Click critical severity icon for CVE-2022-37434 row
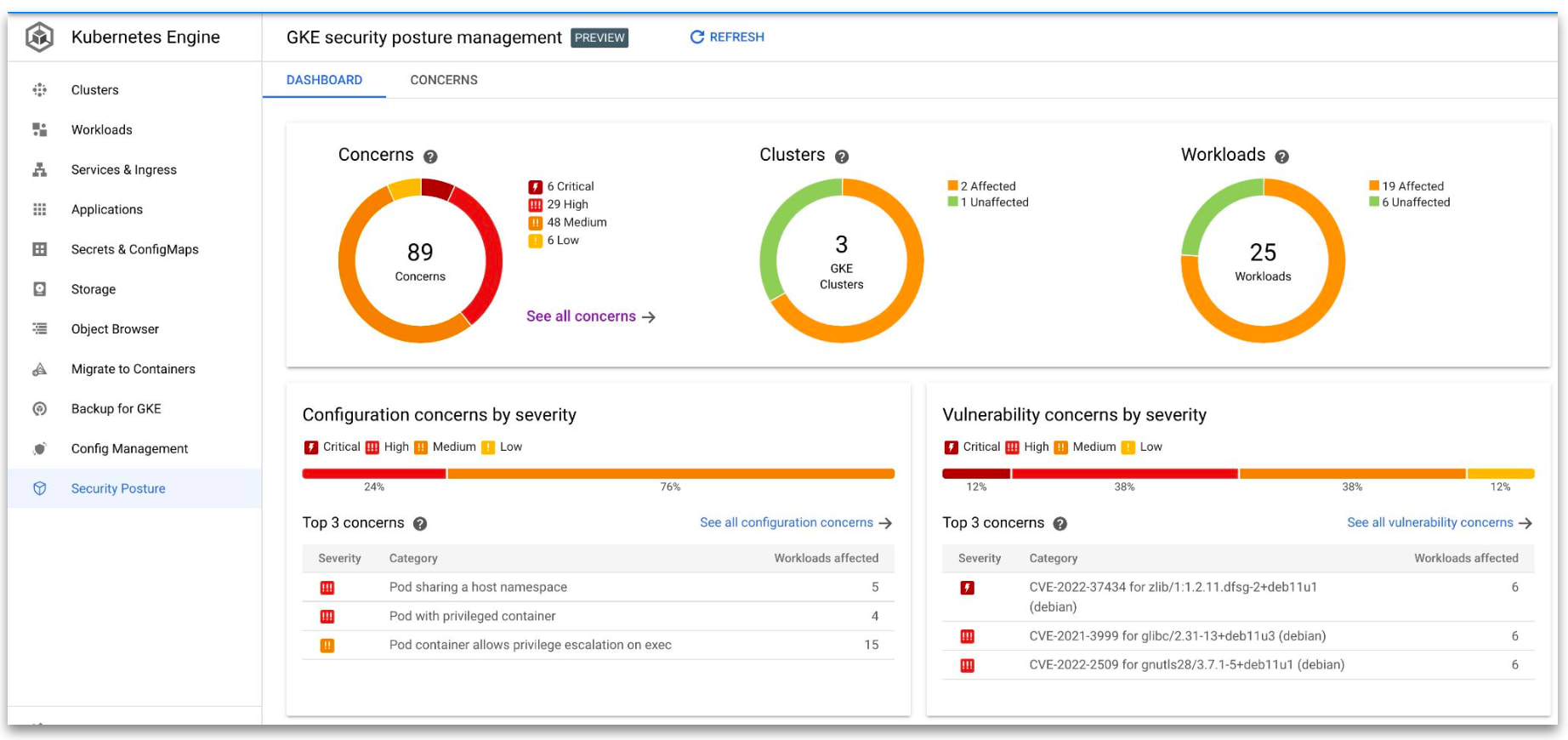Viewport: 1568px width, 740px height. [x=967, y=588]
